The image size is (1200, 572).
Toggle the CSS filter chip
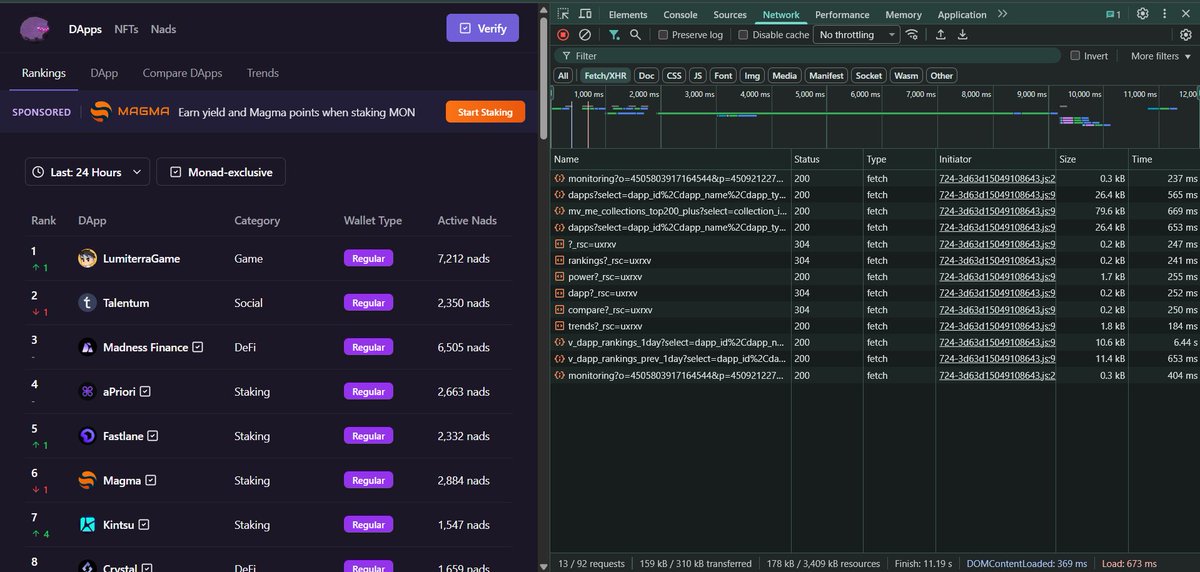(674, 75)
